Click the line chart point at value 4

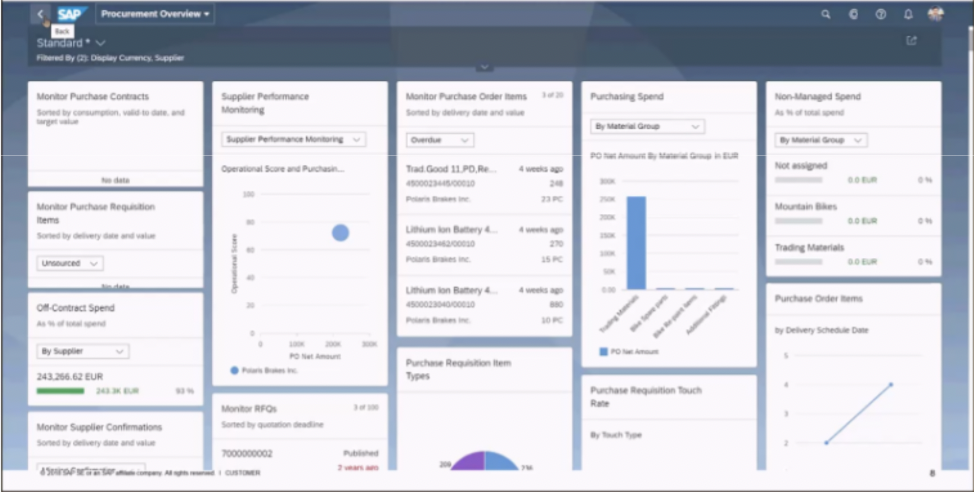[x=891, y=385]
